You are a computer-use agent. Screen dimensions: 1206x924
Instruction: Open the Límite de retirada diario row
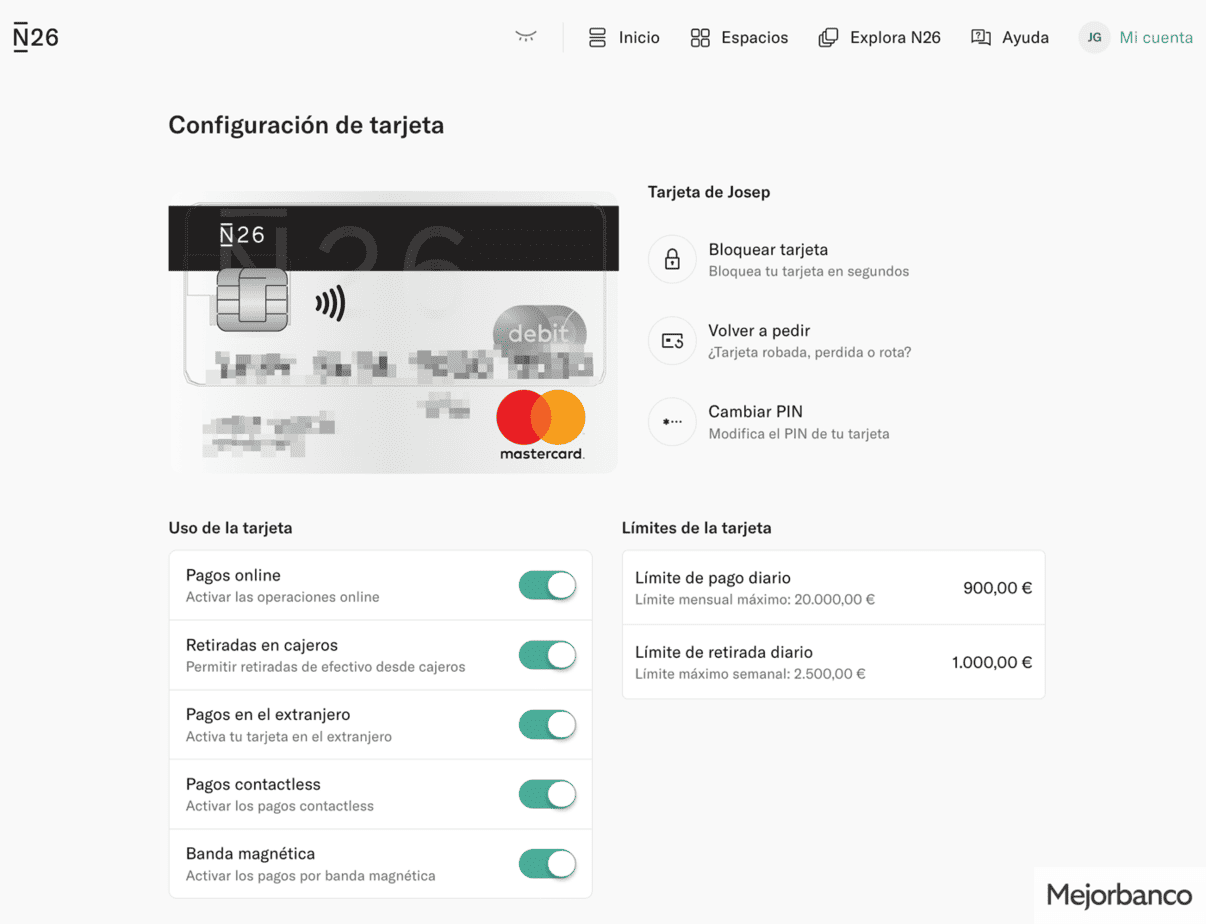tap(833, 662)
